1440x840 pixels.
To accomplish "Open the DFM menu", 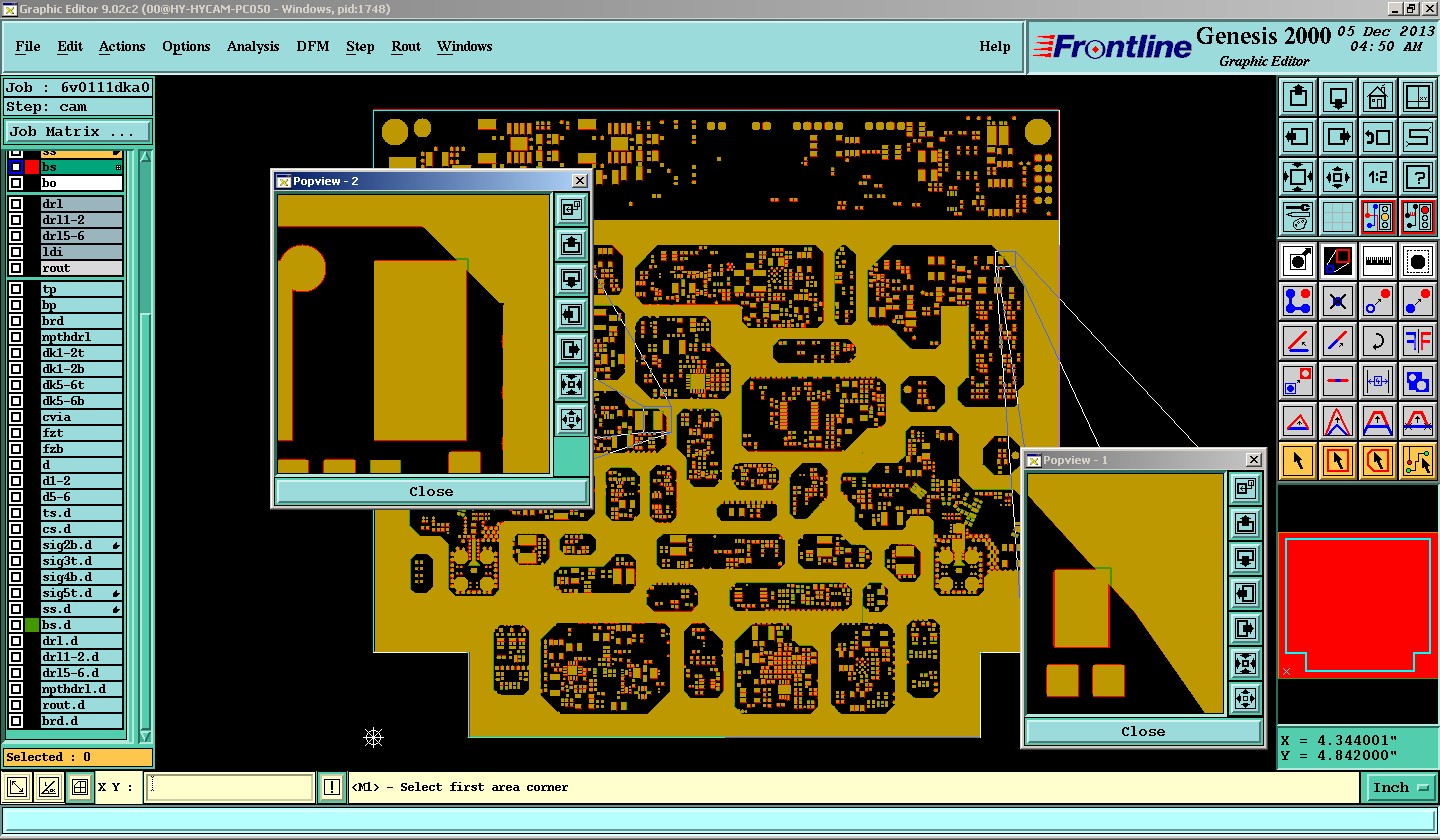I will (313, 46).
